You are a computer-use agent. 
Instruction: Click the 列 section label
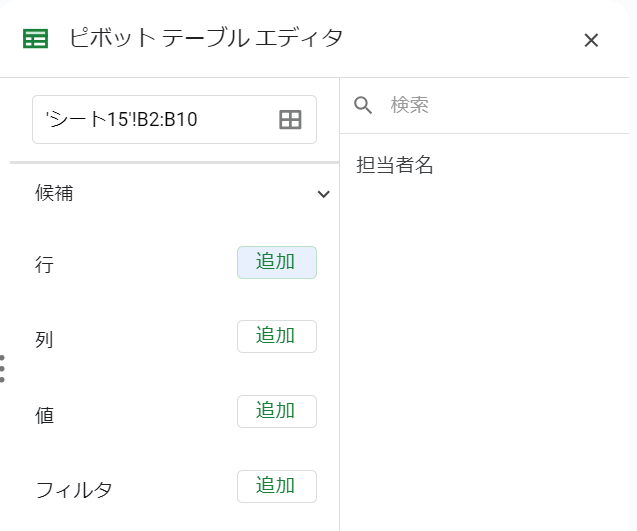point(44,340)
